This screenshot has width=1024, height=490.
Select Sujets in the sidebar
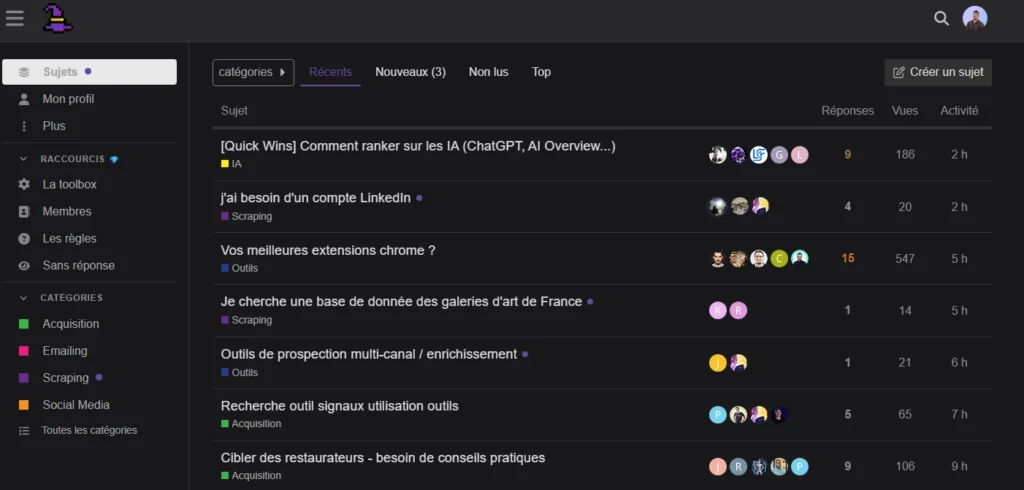pos(89,72)
